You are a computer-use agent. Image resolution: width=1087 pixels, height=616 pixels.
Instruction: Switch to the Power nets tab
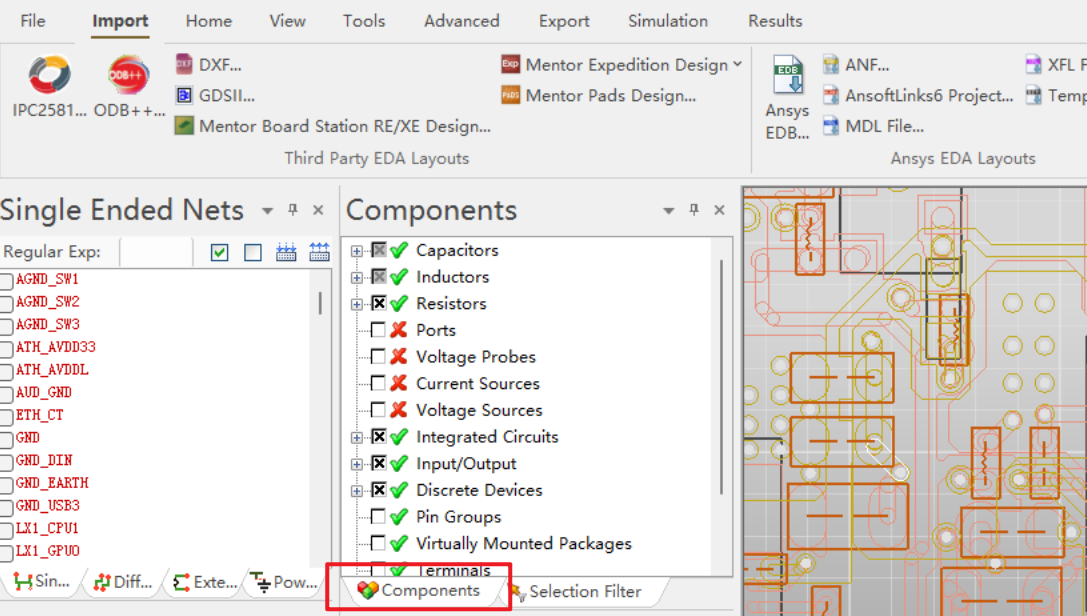pyautogui.click(x=284, y=582)
